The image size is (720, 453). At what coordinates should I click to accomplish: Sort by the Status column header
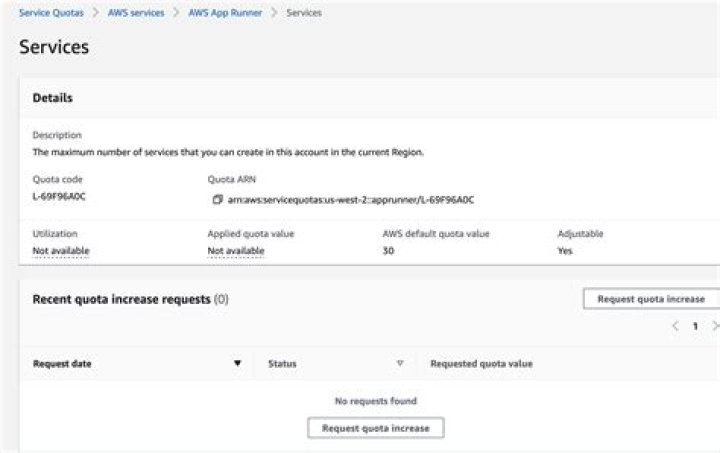coord(282,364)
